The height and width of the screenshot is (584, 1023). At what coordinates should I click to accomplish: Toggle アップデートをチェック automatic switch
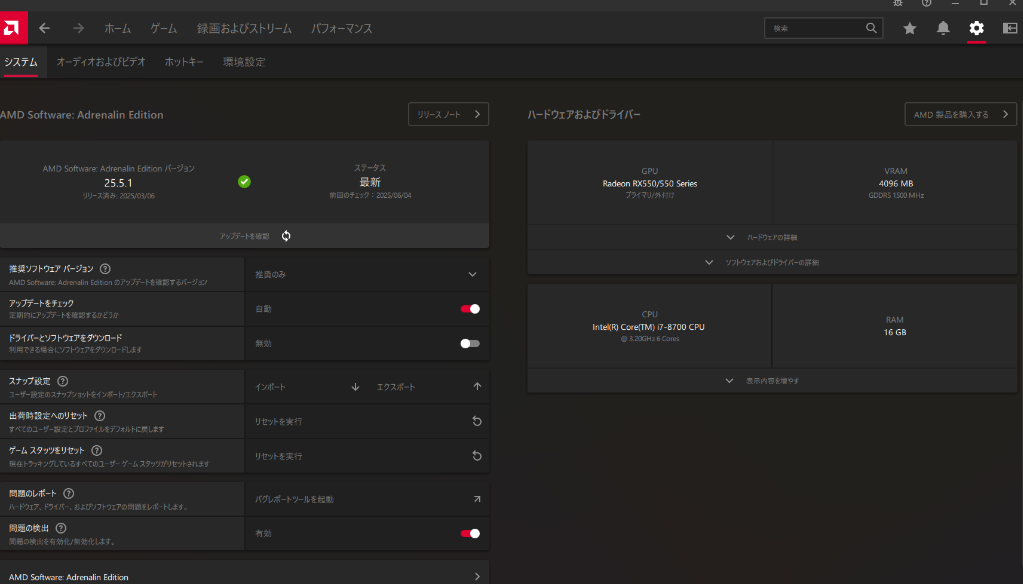(470, 309)
